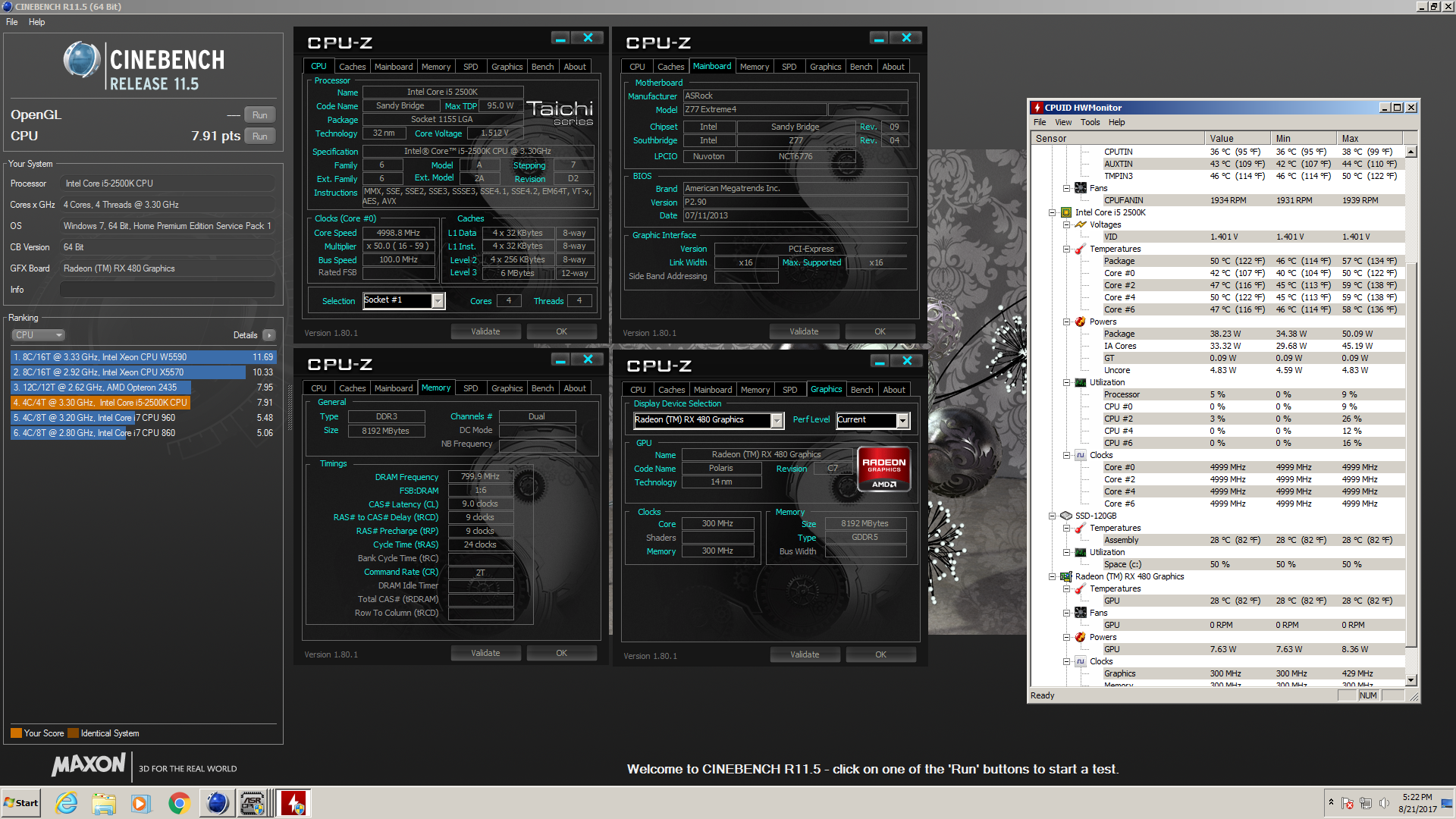
Task: Switch to Caches tab in top-left CPU-Z
Action: [x=352, y=67]
